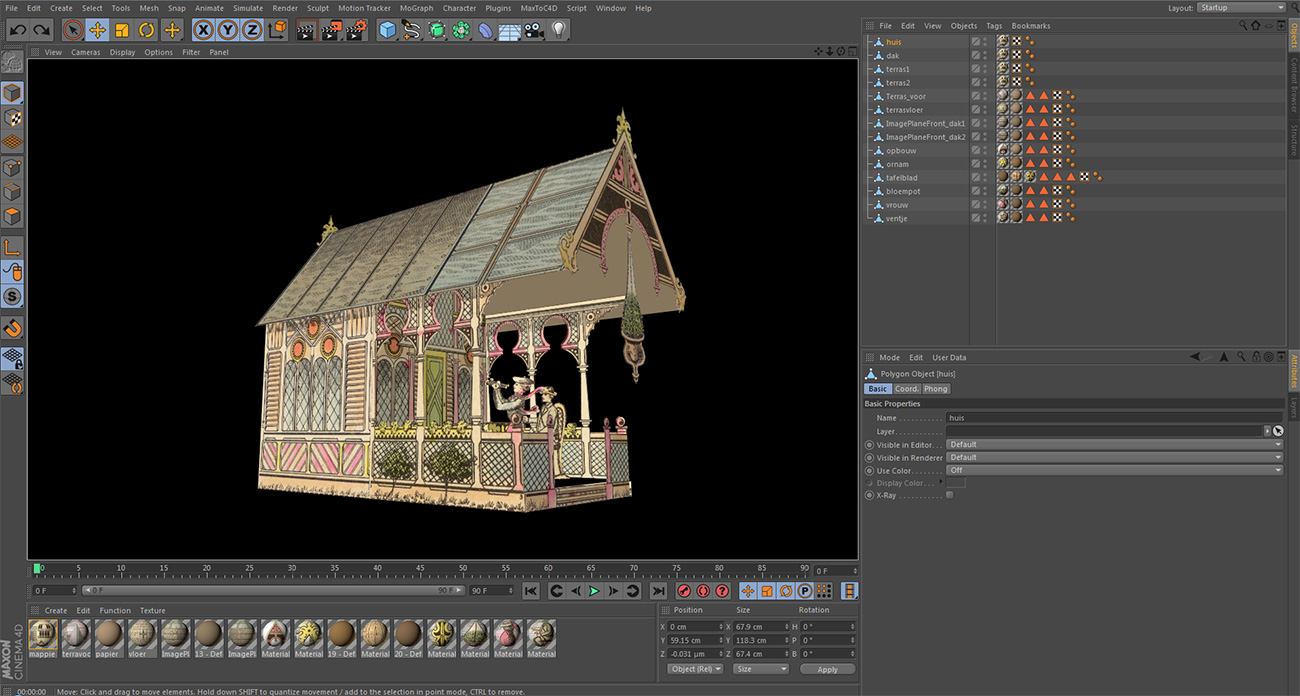Screen dimensions: 1300x696
Task: Click the Undo arrow icon
Action: (17, 31)
